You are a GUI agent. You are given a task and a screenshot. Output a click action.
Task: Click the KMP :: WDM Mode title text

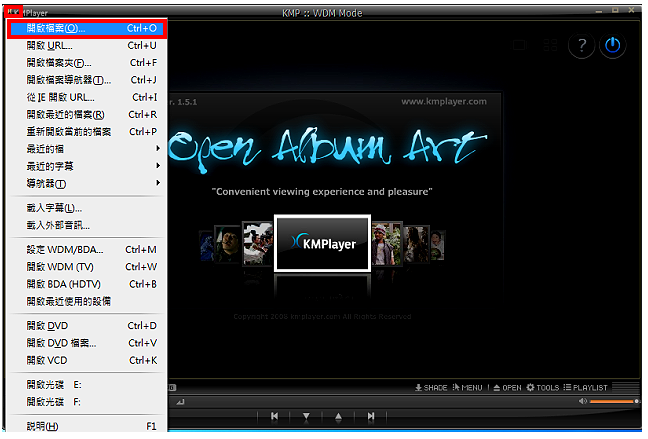tap(322, 13)
